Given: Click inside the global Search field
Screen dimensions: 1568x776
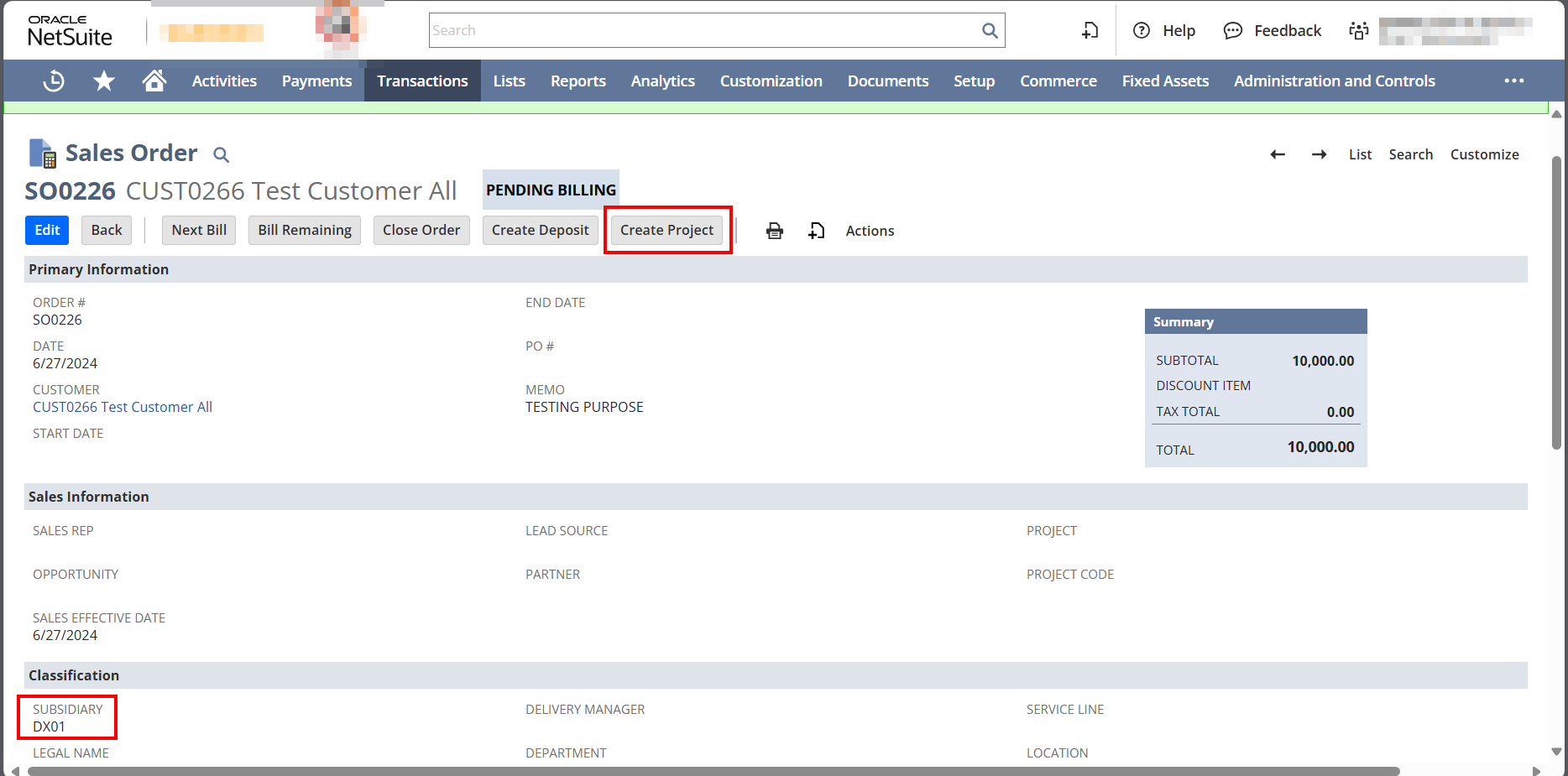Looking at the screenshot, I should click(703, 31).
